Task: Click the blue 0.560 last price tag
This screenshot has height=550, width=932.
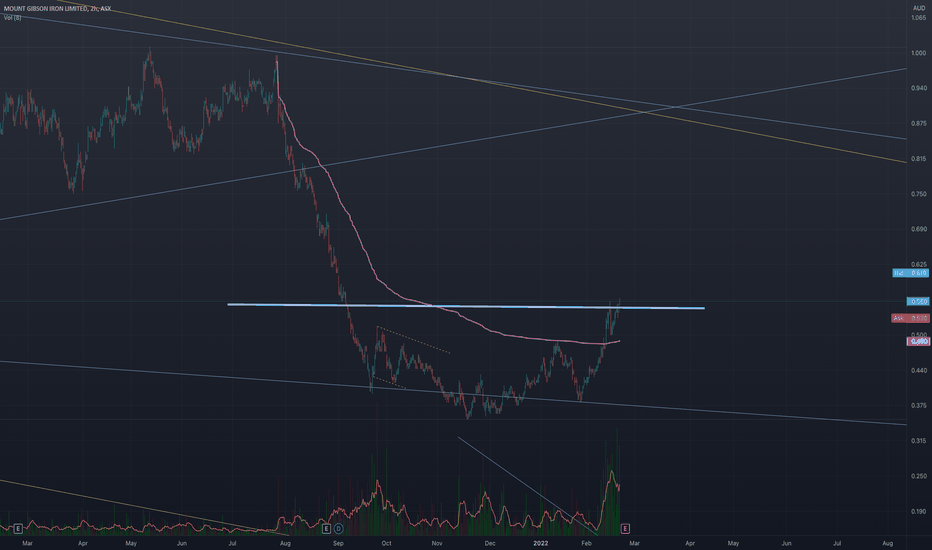Action: (x=918, y=301)
